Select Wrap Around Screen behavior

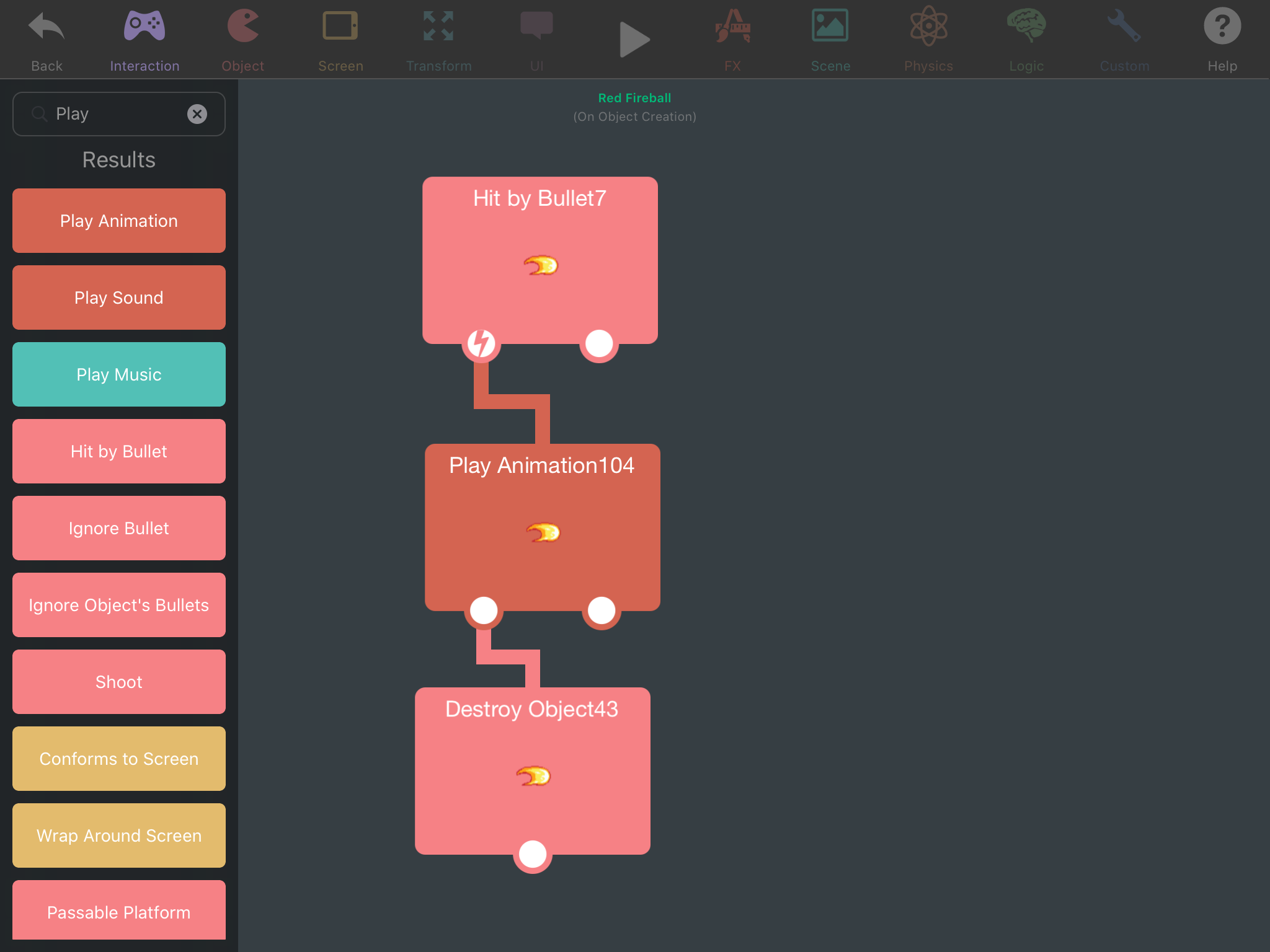point(119,835)
